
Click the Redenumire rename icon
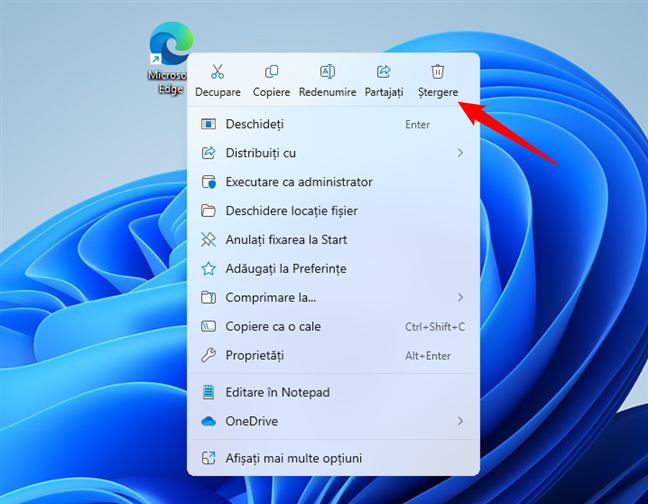(x=327, y=71)
